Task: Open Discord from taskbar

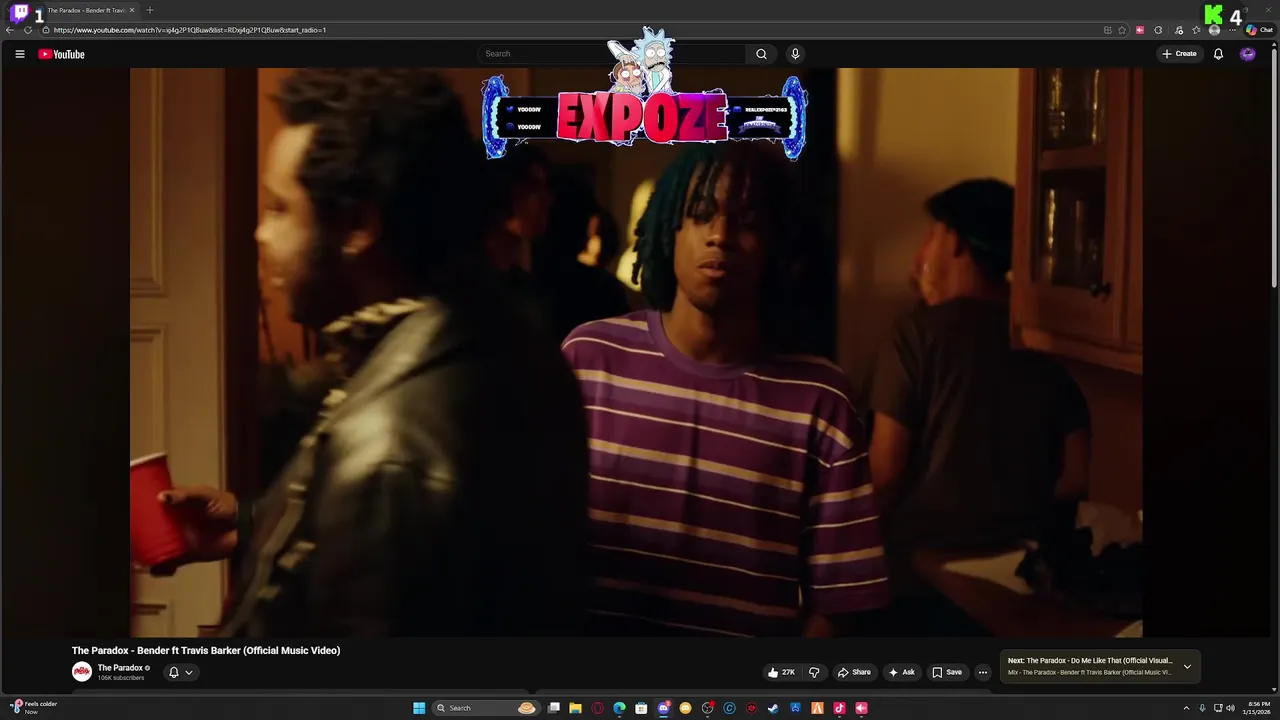Action: point(664,708)
